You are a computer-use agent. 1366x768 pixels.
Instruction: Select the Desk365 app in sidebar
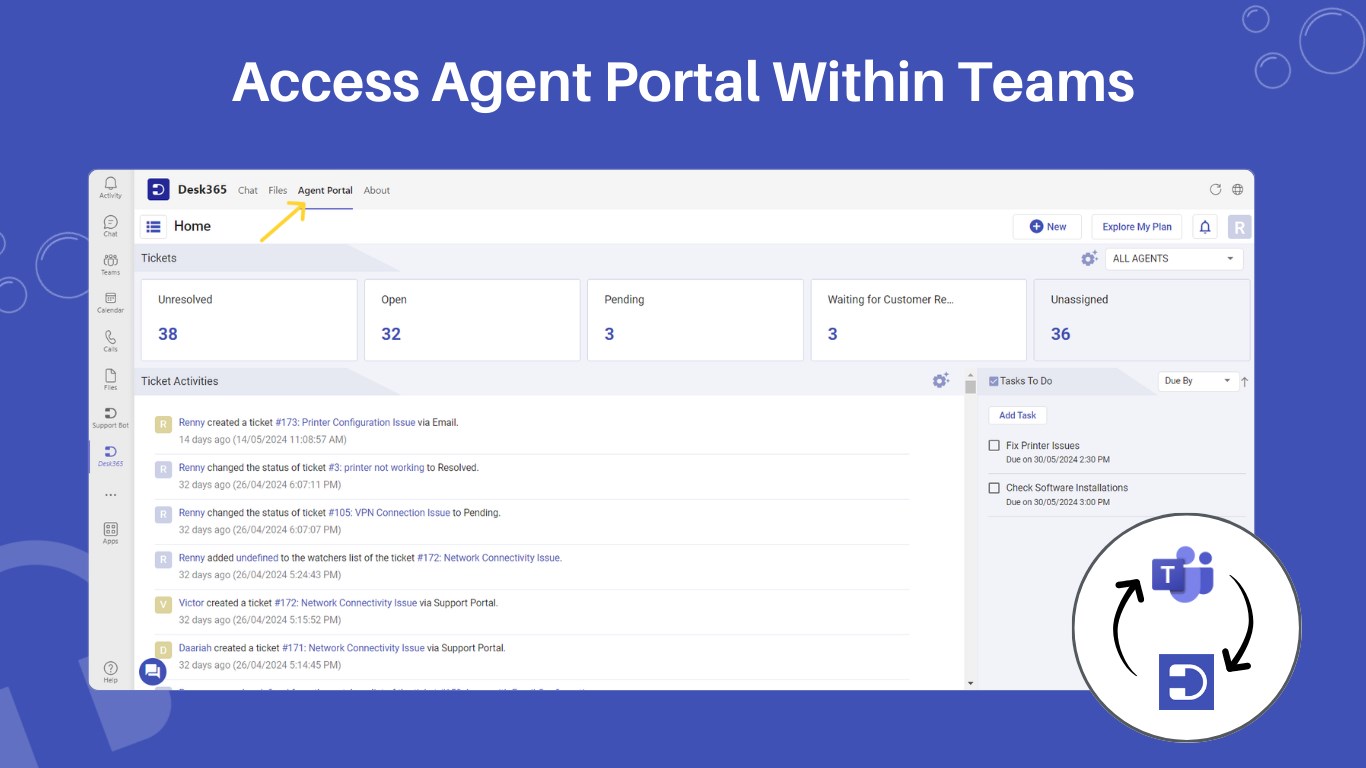(x=110, y=456)
